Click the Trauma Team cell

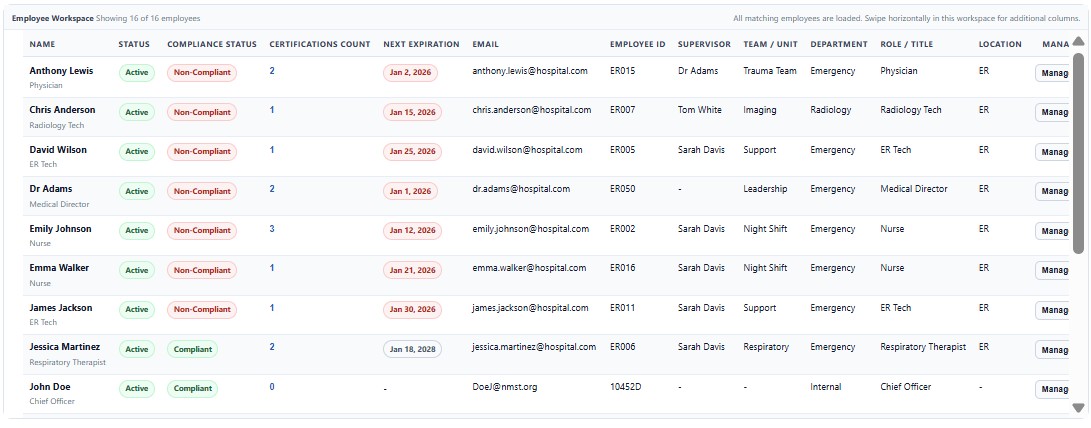pos(770,71)
